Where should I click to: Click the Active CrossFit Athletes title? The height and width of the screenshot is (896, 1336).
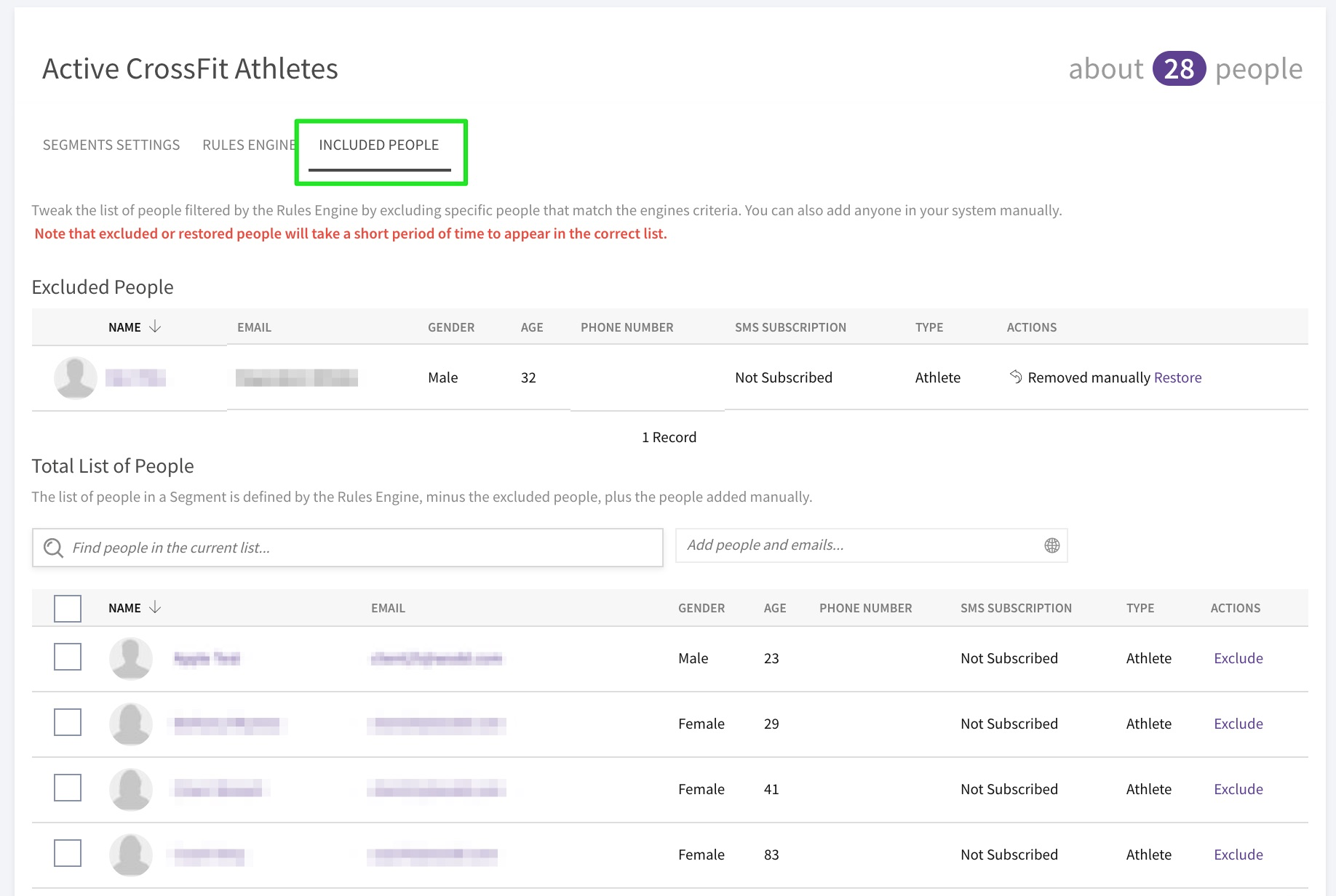(x=190, y=69)
